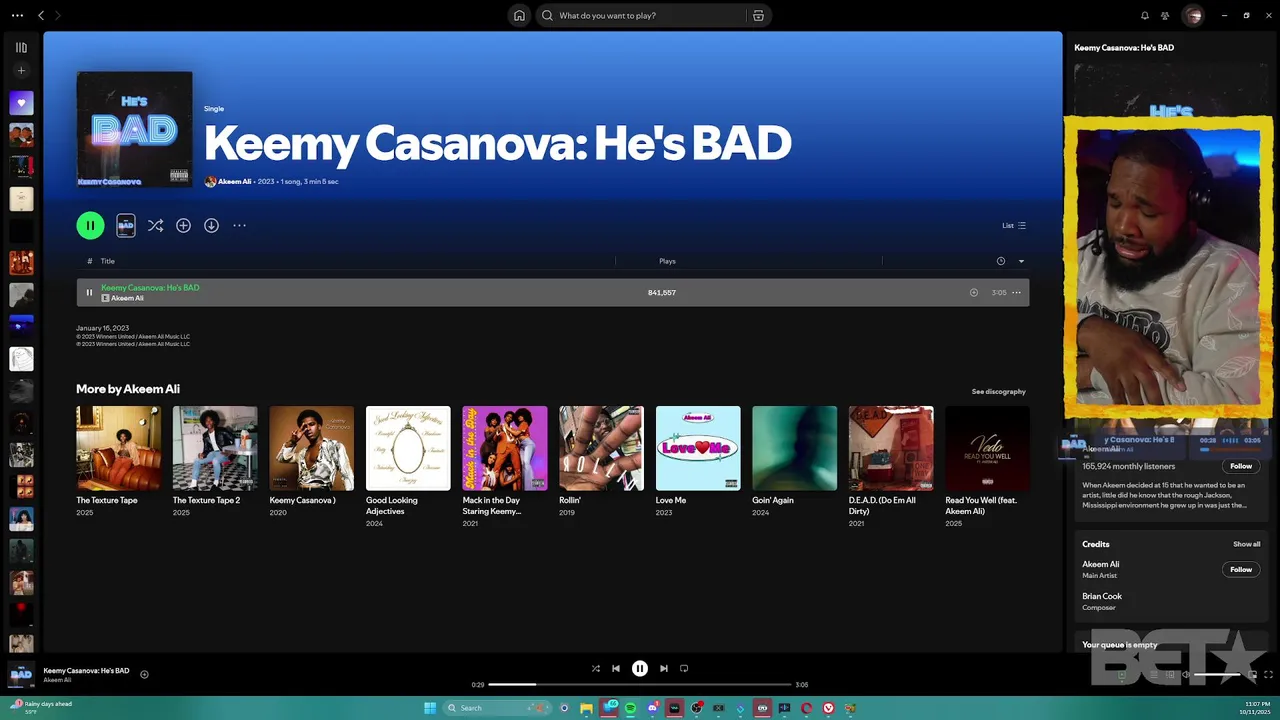This screenshot has height=720, width=1280.
Task: Create a playlist with the plus icon
Action: coord(21,71)
